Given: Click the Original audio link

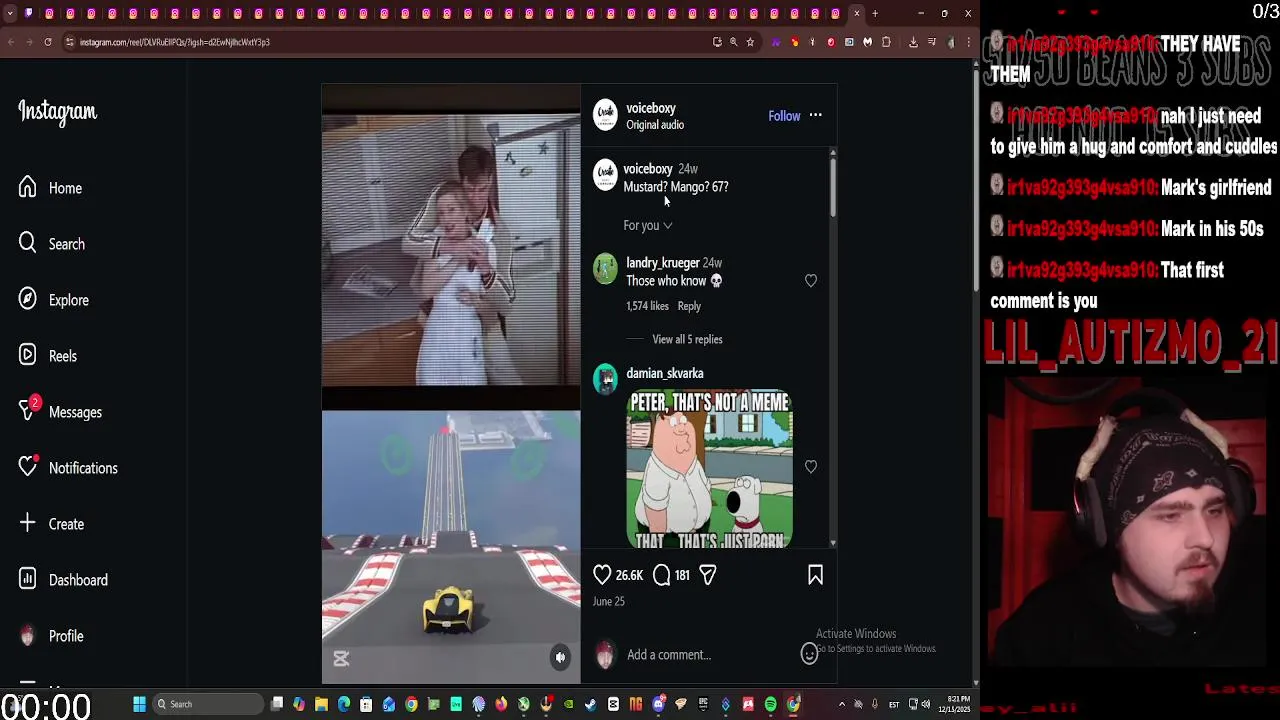Looking at the screenshot, I should (x=655, y=125).
